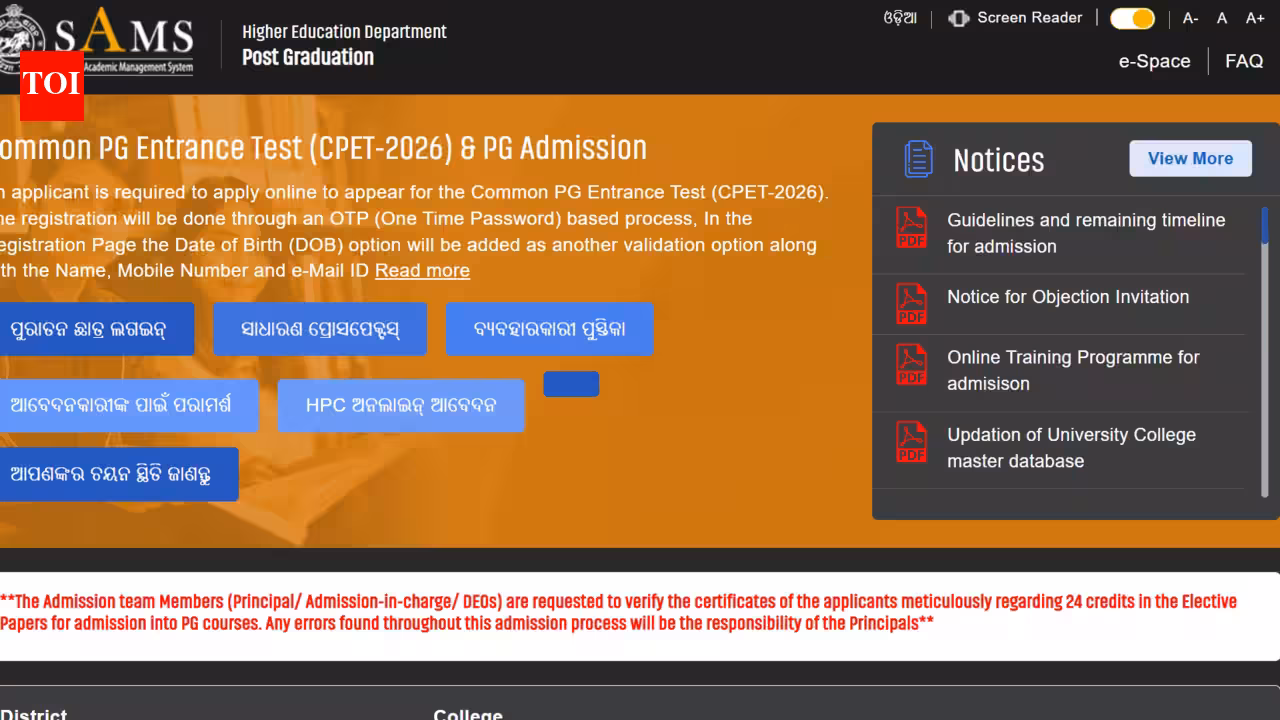Open 'Guidelines and remaining timeline for admission' notice
Screen dimensions: 1280x720
click(1086, 233)
